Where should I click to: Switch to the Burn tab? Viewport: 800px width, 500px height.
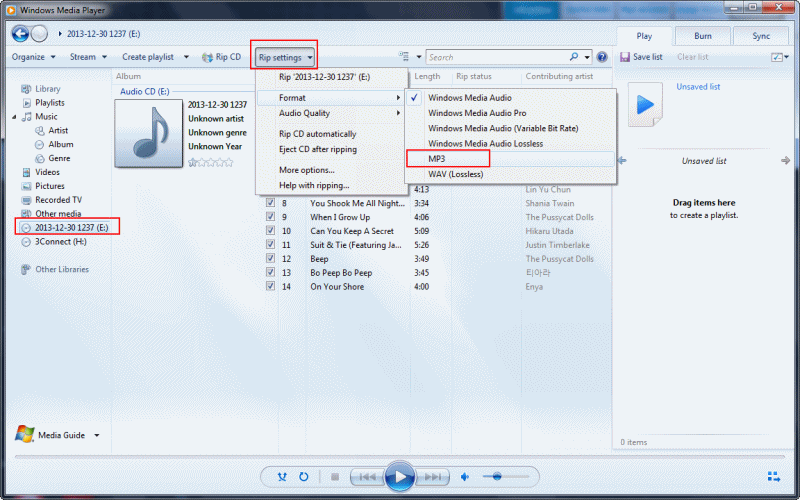pos(703,36)
